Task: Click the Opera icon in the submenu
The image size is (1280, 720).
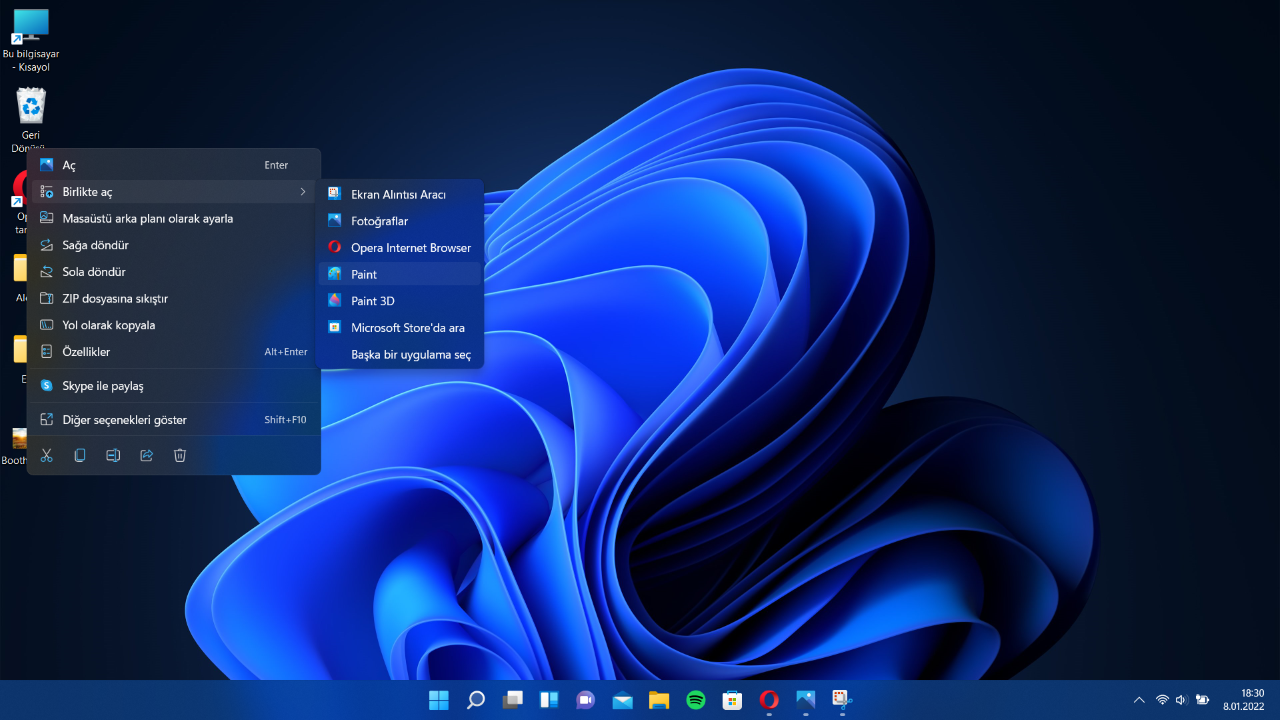Action: [335, 247]
